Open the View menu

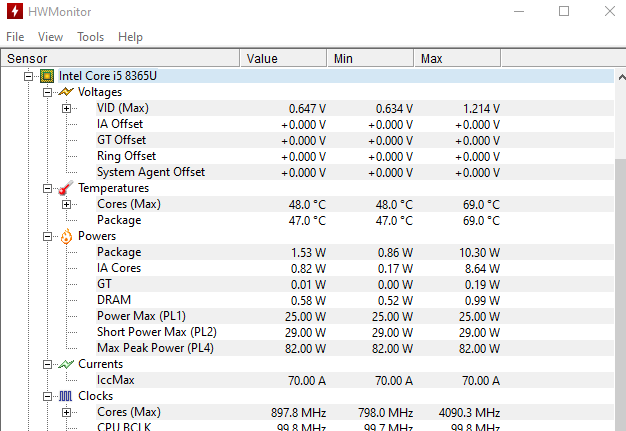(50, 37)
